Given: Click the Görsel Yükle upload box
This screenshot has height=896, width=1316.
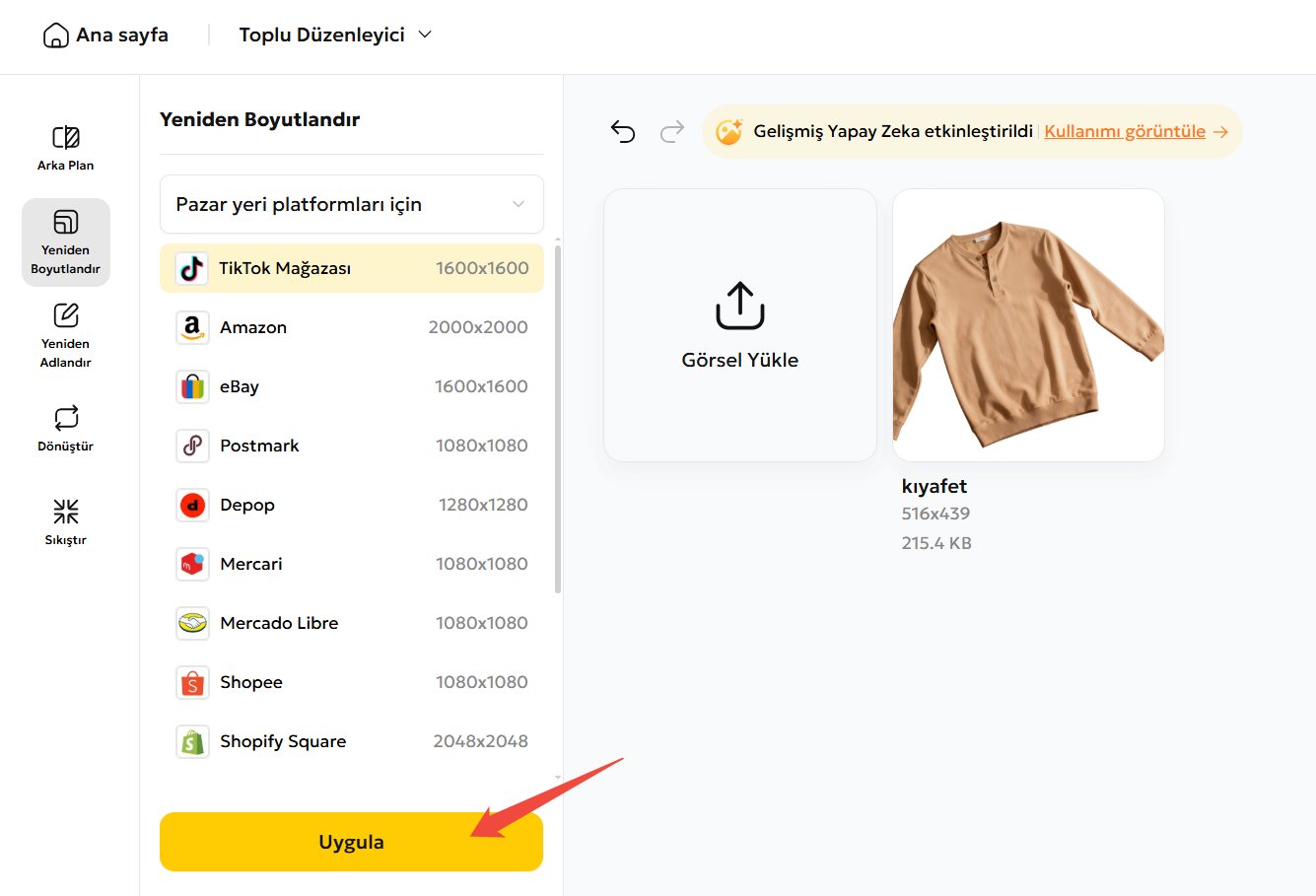Looking at the screenshot, I should click(x=739, y=325).
